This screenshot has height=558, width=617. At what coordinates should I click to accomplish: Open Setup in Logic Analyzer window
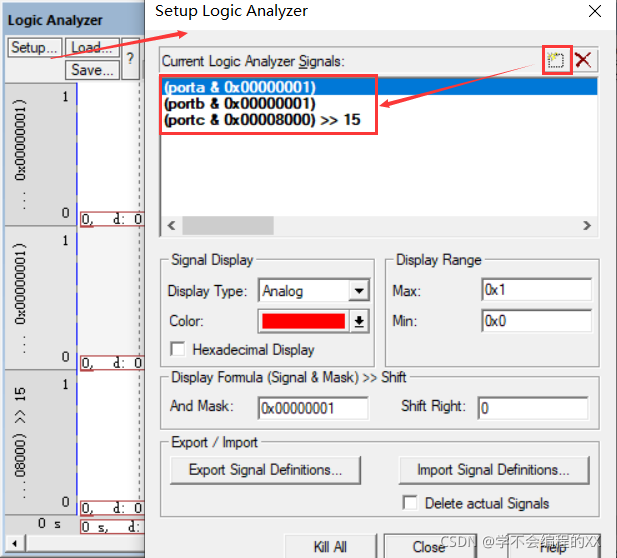point(35,48)
